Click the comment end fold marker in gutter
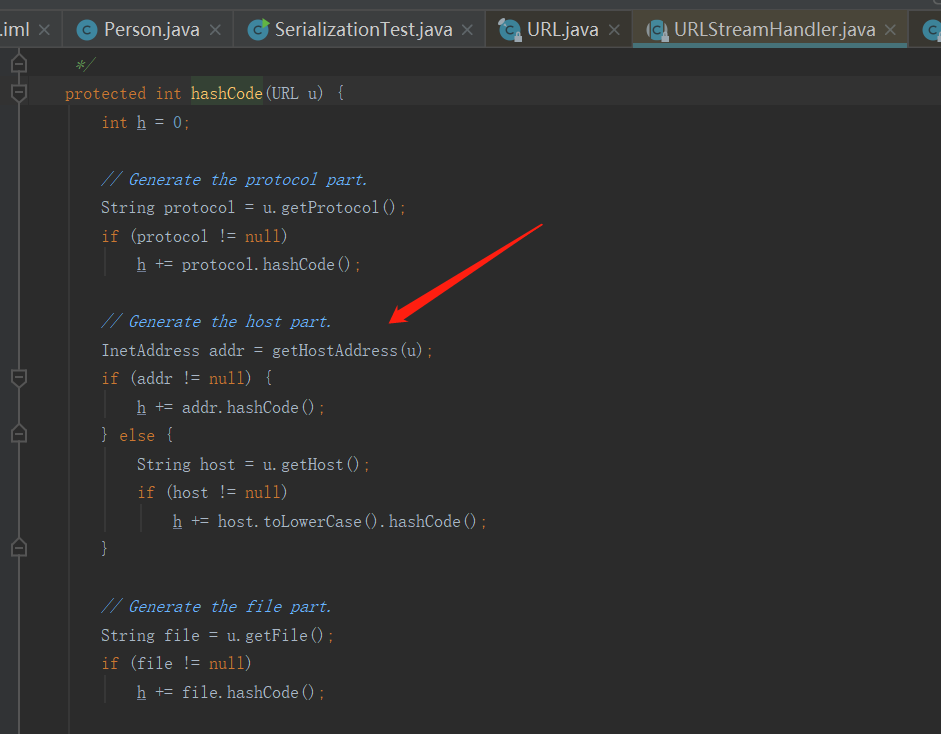 [18, 65]
